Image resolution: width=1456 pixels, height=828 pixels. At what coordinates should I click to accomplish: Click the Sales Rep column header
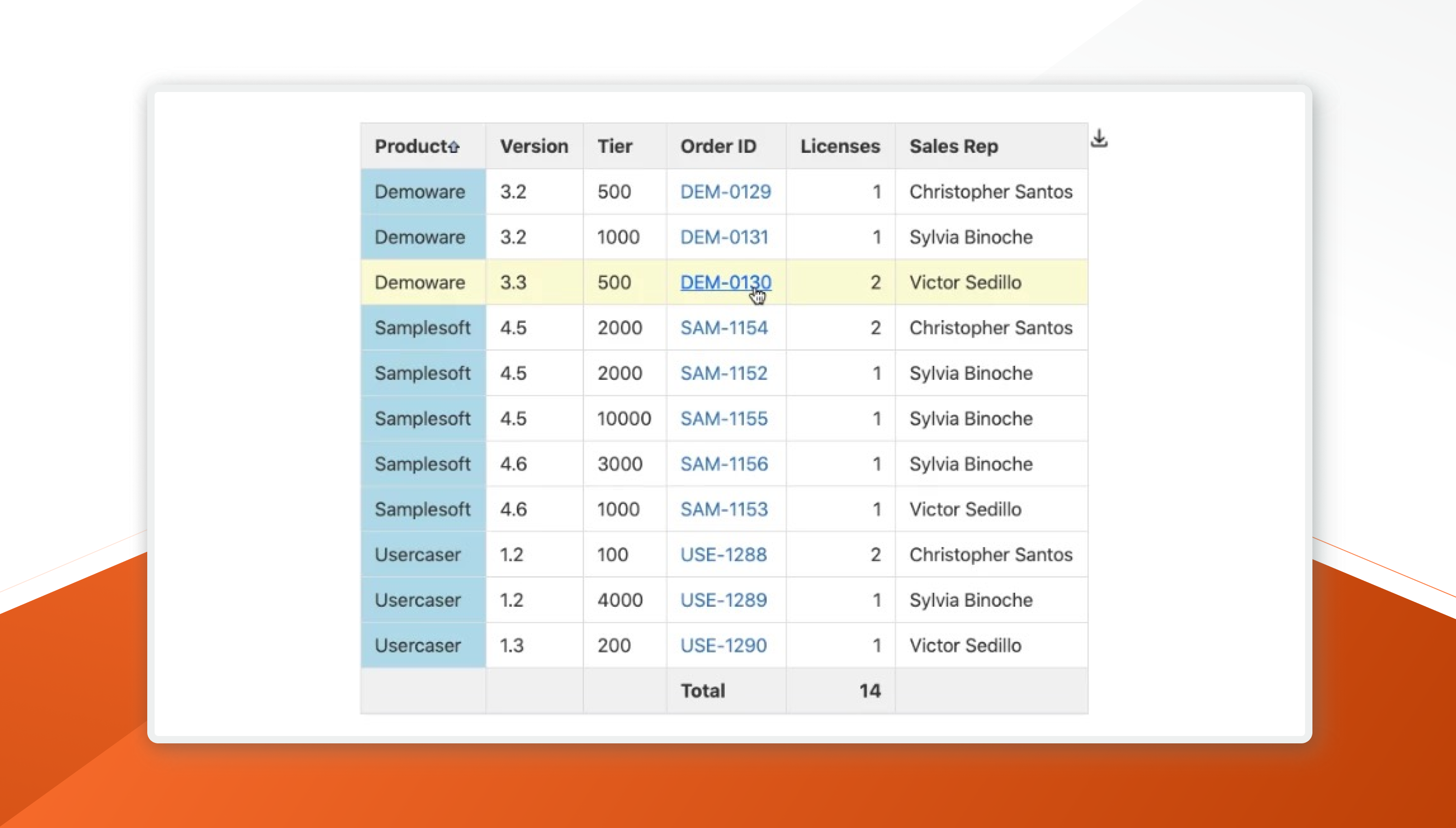pyautogui.click(x=953, y=146)
